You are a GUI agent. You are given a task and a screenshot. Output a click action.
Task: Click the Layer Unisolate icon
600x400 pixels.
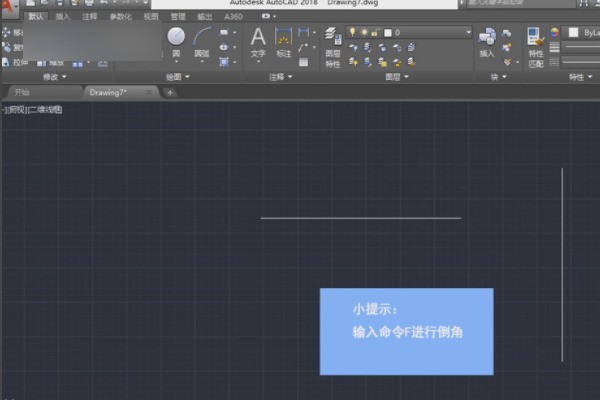coord(367,62)
